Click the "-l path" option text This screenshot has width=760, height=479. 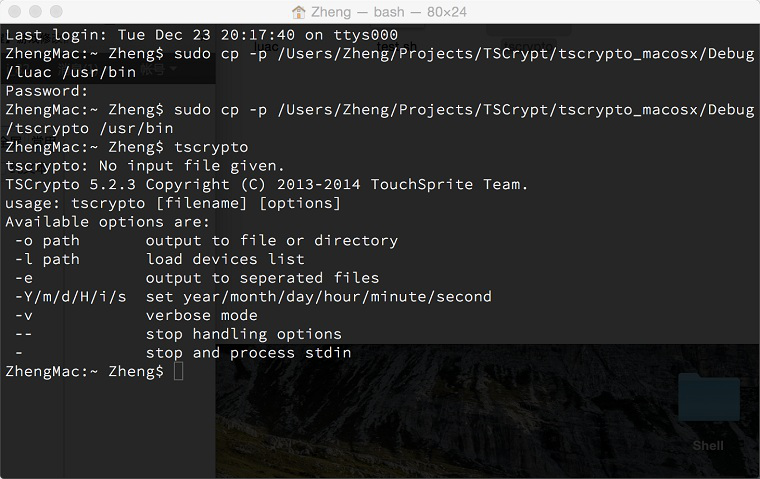click(47, 259)
